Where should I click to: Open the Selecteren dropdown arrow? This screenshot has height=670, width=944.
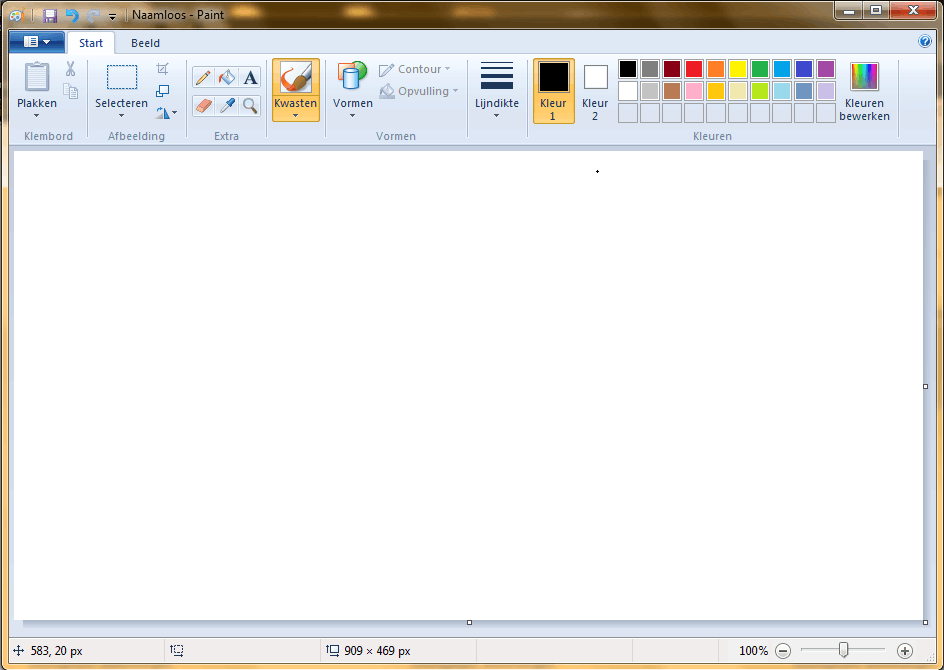point(122,116)
